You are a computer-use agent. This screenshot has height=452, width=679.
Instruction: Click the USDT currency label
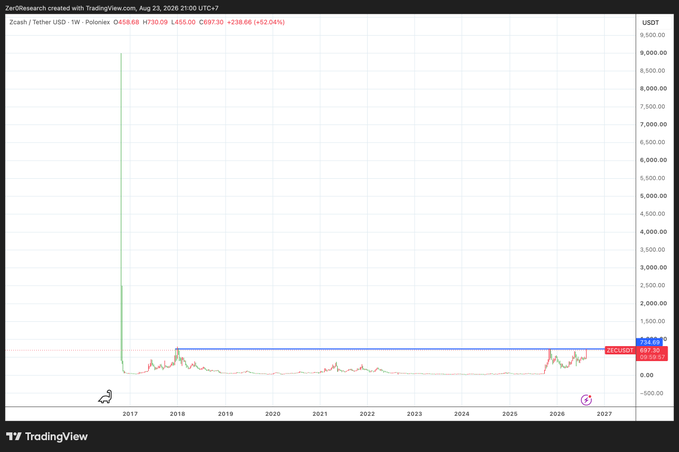tap(650, 23)
